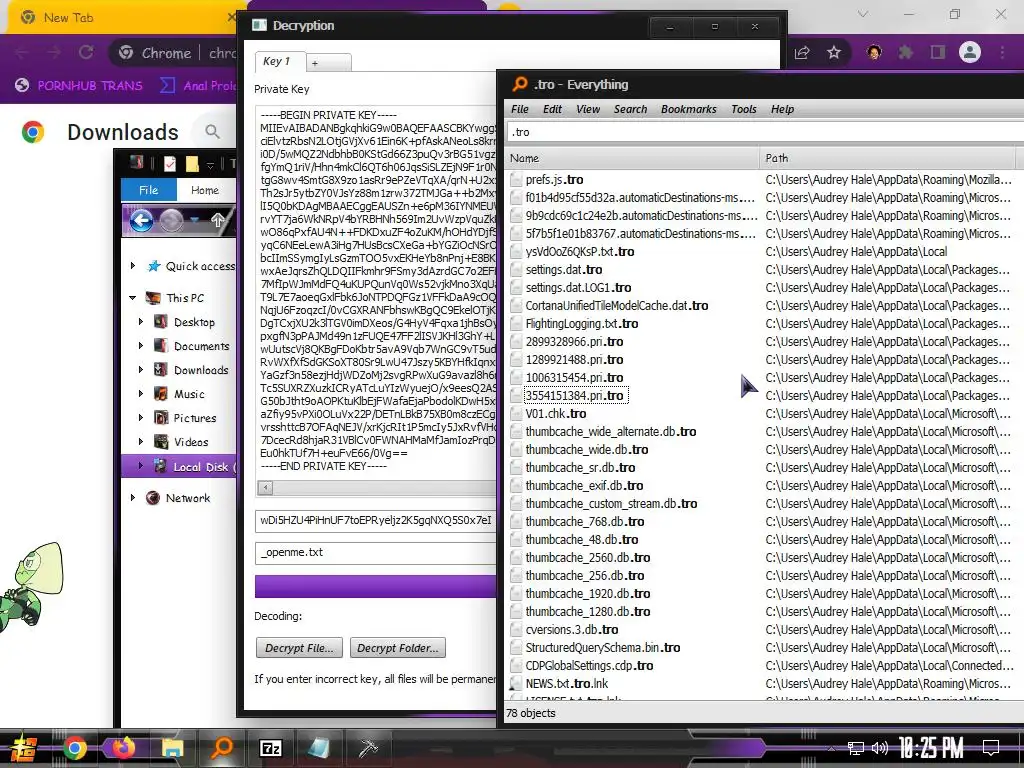
Task: Open the notepad-like taskbar icon
Action: (x=319, y=748)
